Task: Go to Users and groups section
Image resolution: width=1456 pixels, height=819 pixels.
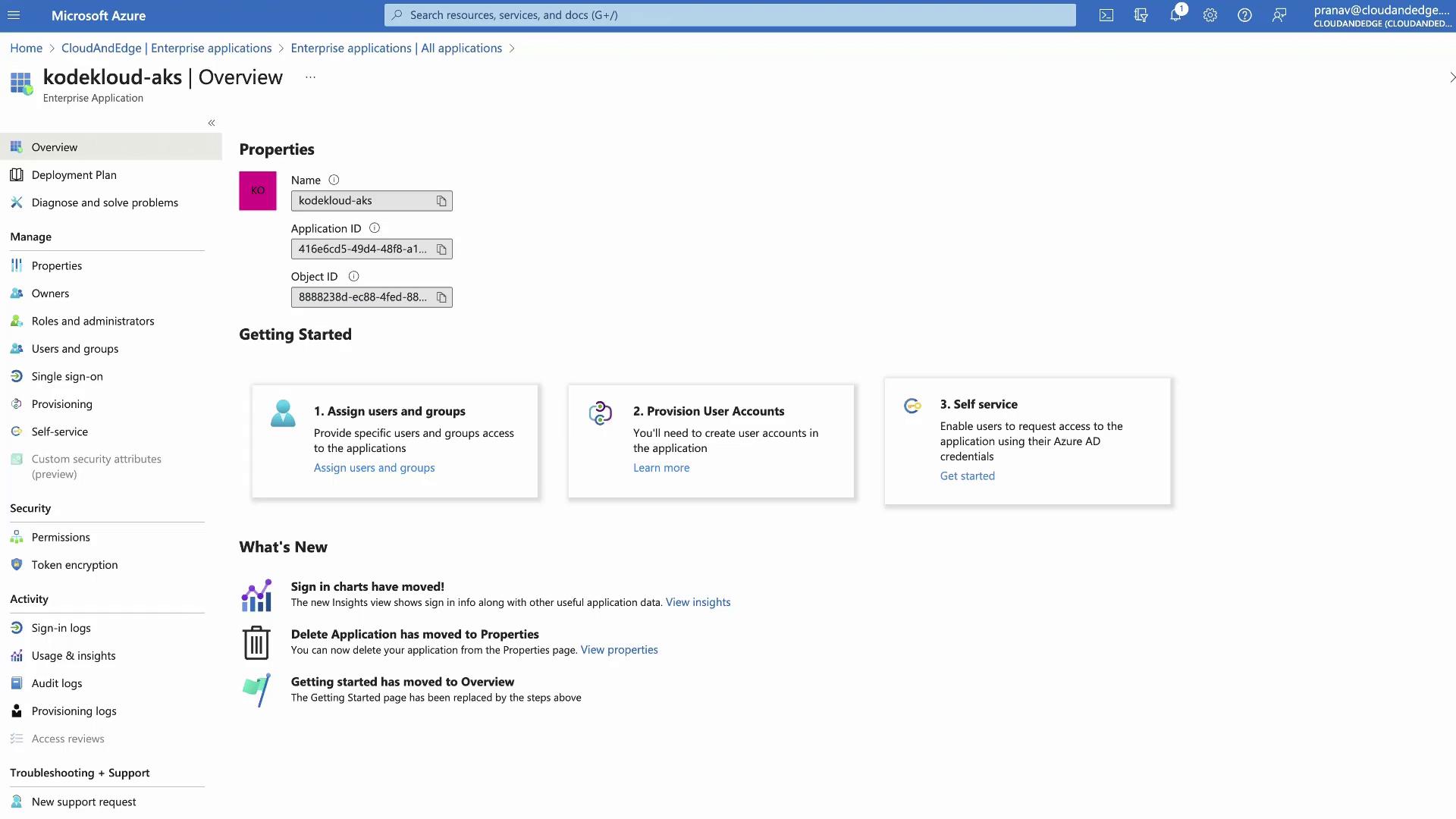Action: 74,349
